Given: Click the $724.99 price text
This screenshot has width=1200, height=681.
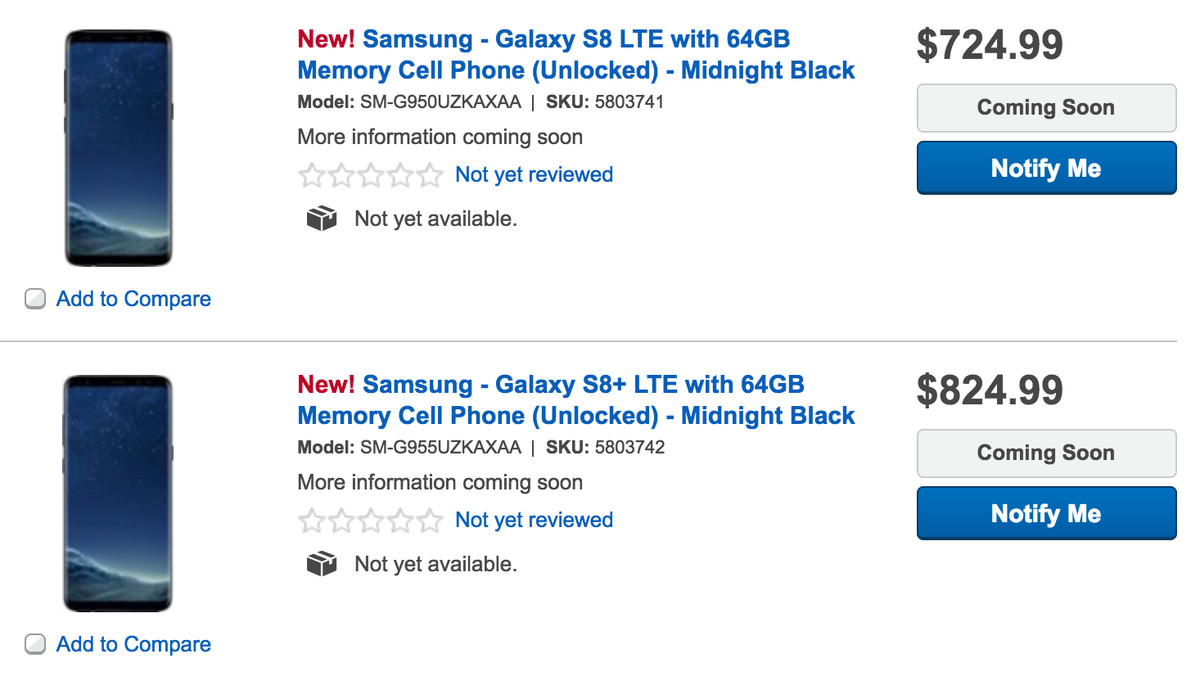Looking at the screenshot, I should (x=990, y=45).
